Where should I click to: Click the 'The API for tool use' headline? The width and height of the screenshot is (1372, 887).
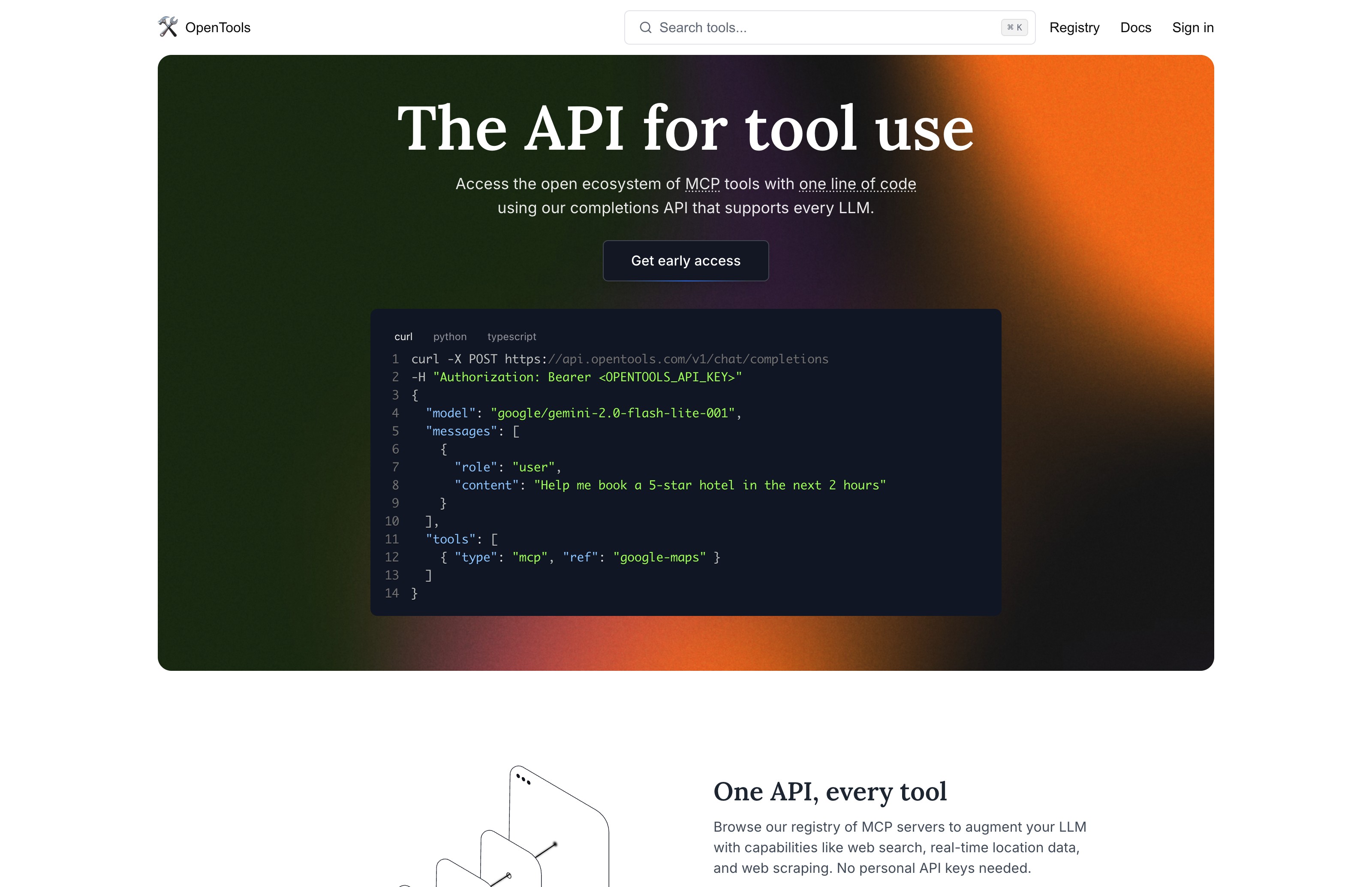(685, 128)
